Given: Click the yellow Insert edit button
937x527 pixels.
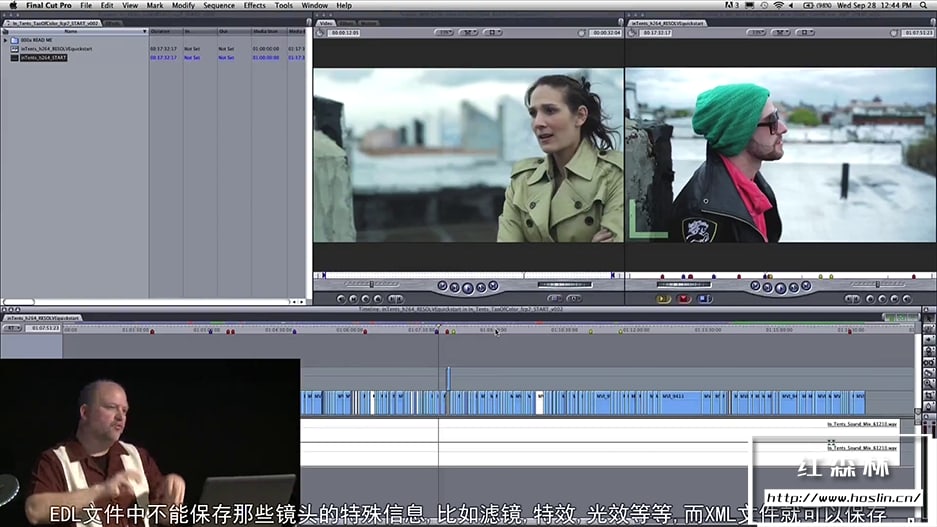Looking at the screenshot, I should (x=663, y=299).
